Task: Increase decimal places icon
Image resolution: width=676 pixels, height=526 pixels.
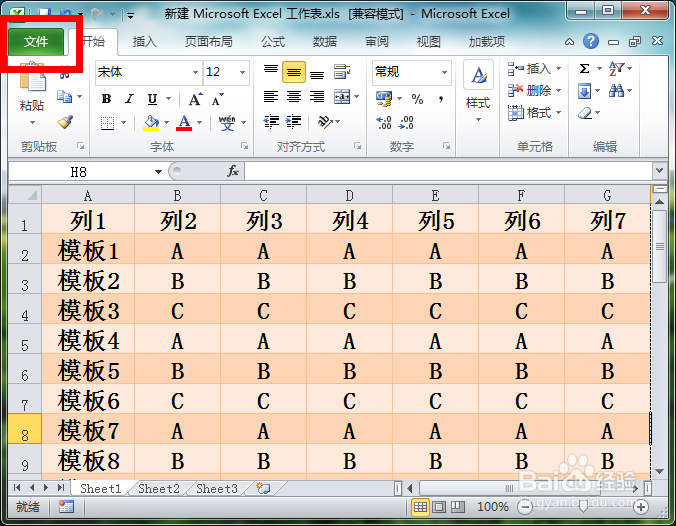Action: click(x=383, y=122)
